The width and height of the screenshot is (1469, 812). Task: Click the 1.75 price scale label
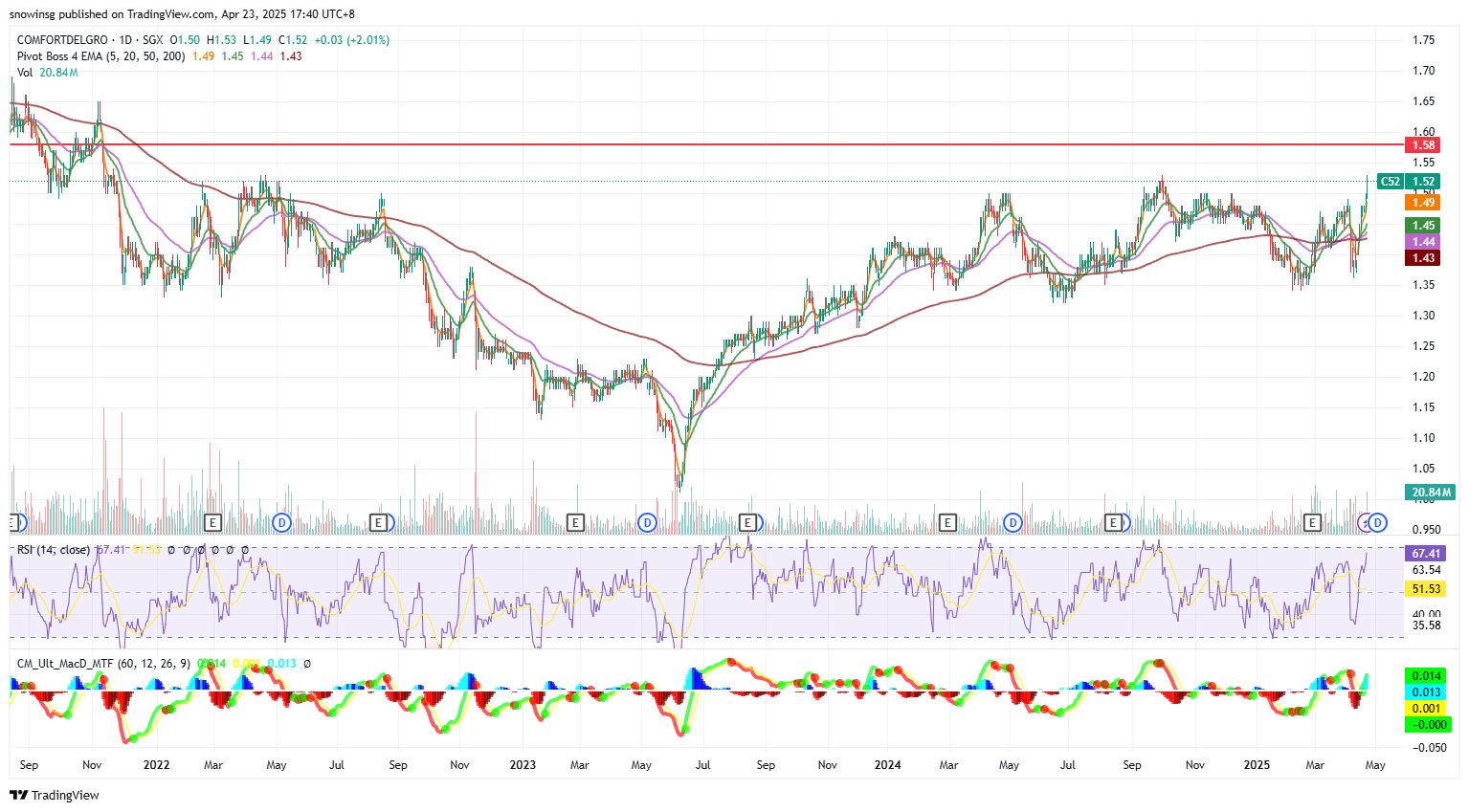click(1423, 40)
